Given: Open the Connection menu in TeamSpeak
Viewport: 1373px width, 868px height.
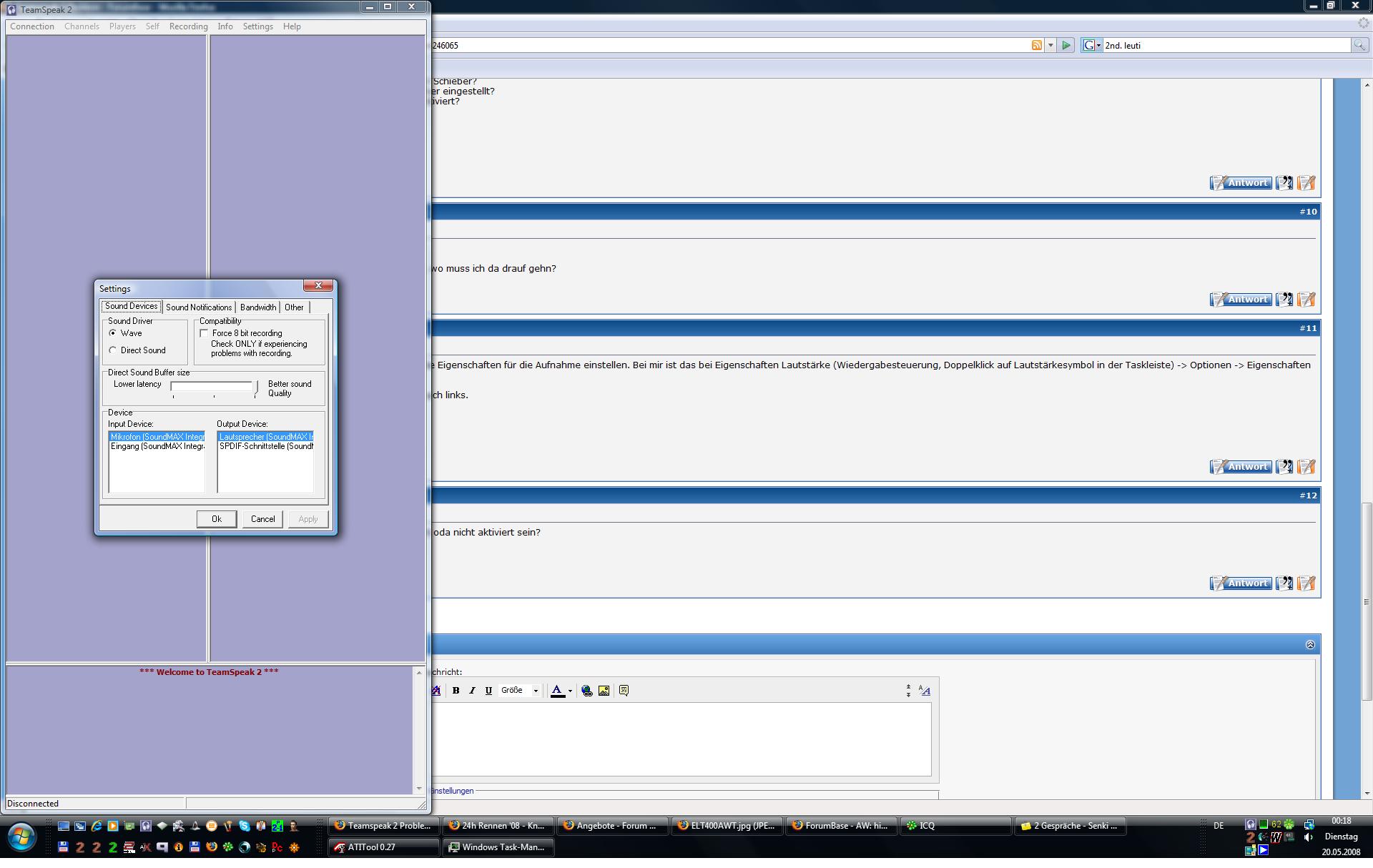Looking at the screenshot, I should tap(32, 26).
